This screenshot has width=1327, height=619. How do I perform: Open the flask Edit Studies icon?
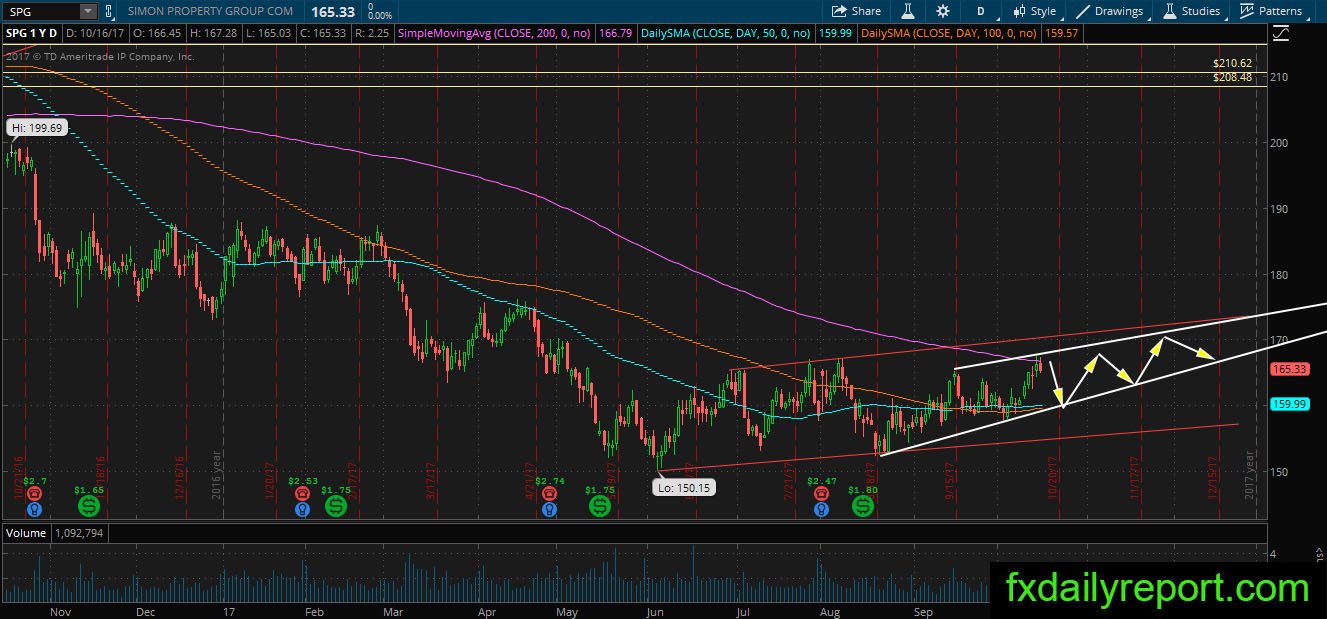[x=908, y=11]
